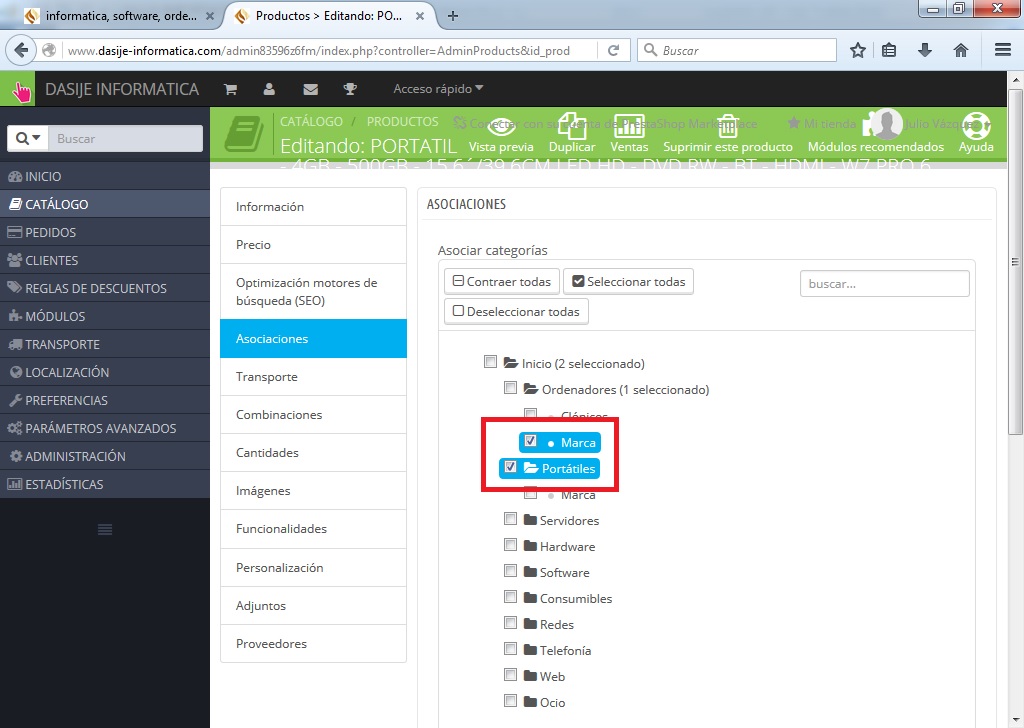Viewport: 1024px width, 728px height.
Task: Click the page vertical scrollbar thumb
Action: [1015, 261]
